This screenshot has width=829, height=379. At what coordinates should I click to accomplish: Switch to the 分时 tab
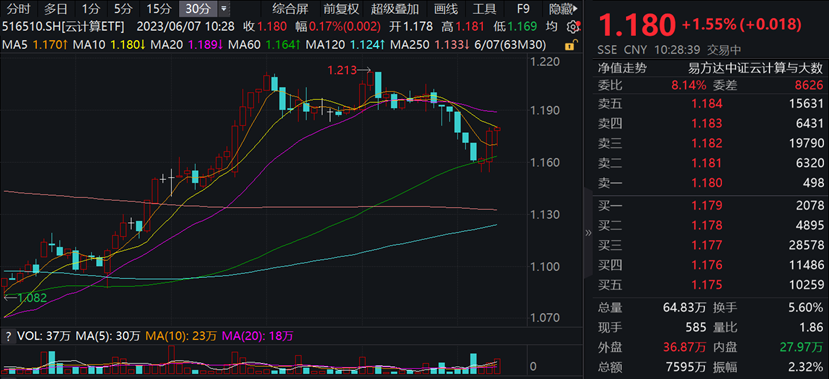[x=20, y=8]
